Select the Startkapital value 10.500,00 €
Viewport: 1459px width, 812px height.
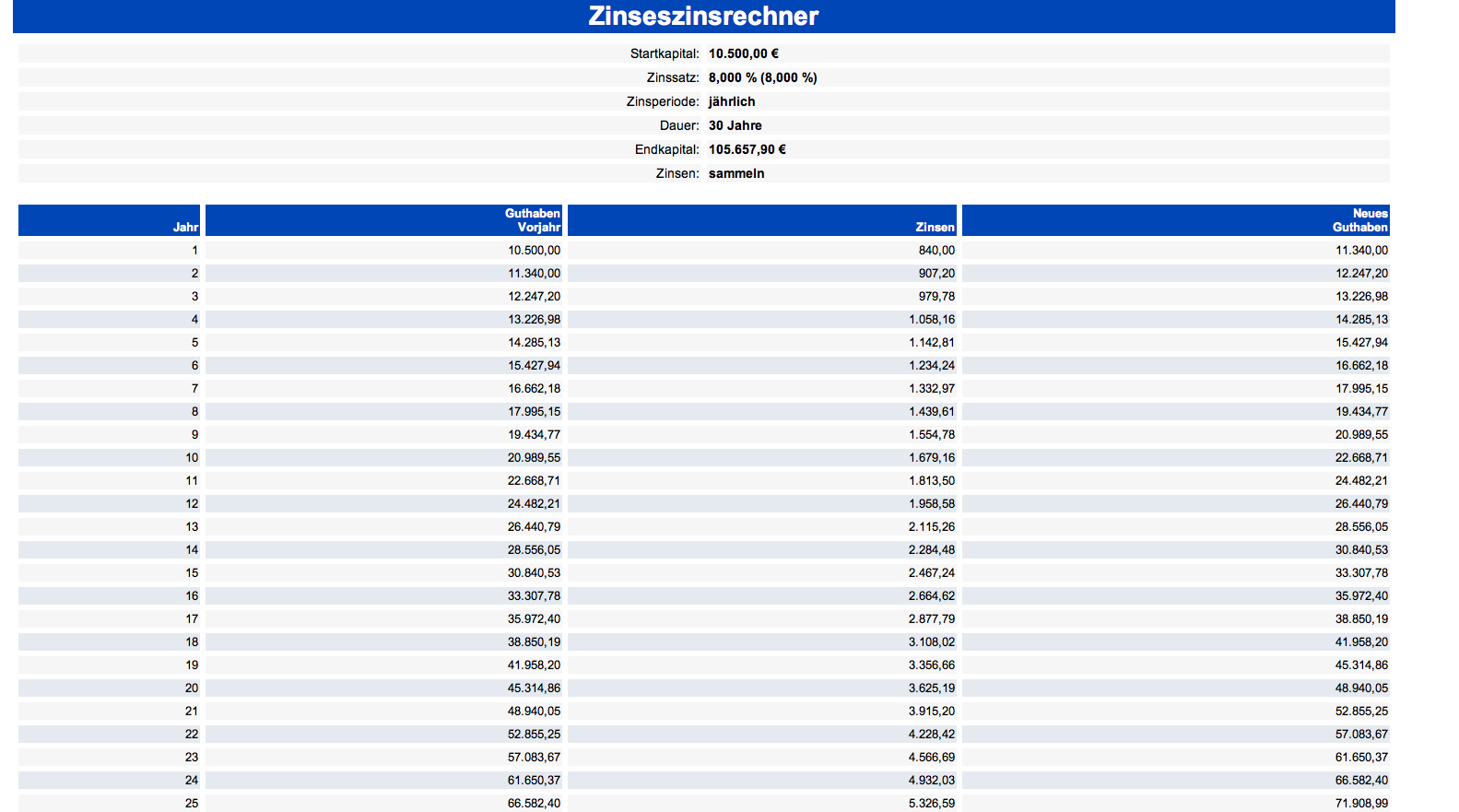[x=743, y=53]
